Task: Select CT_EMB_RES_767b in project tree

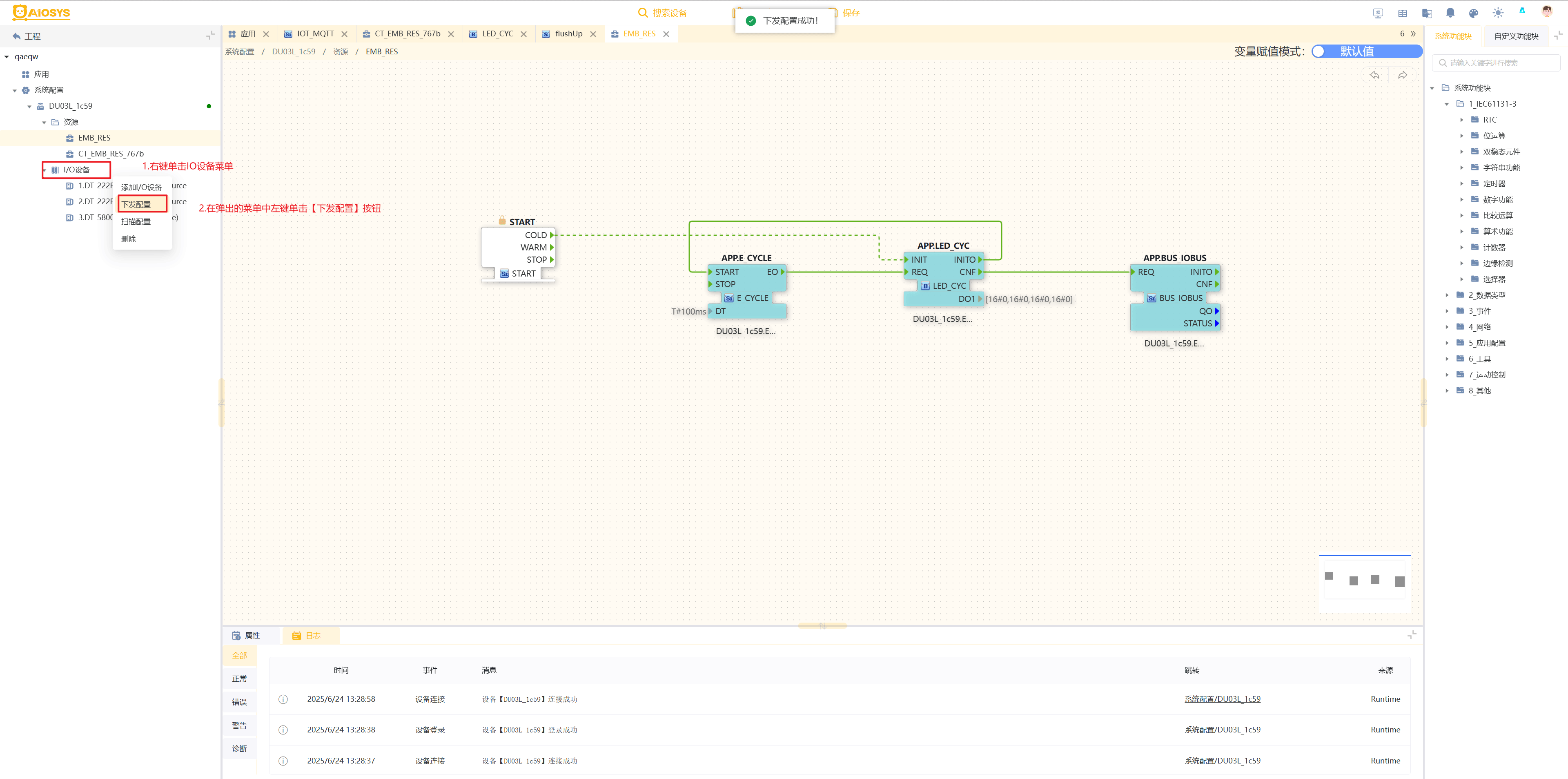Action: coord(111,154)
